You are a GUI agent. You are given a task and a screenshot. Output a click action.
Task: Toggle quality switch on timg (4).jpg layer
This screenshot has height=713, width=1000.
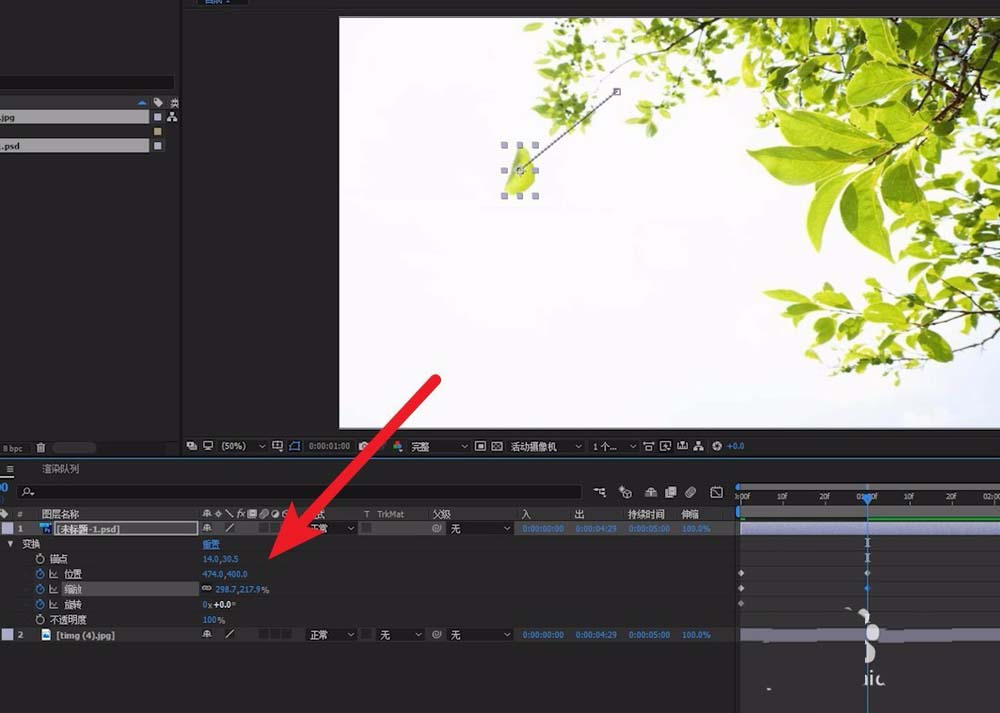pos(230,635)
